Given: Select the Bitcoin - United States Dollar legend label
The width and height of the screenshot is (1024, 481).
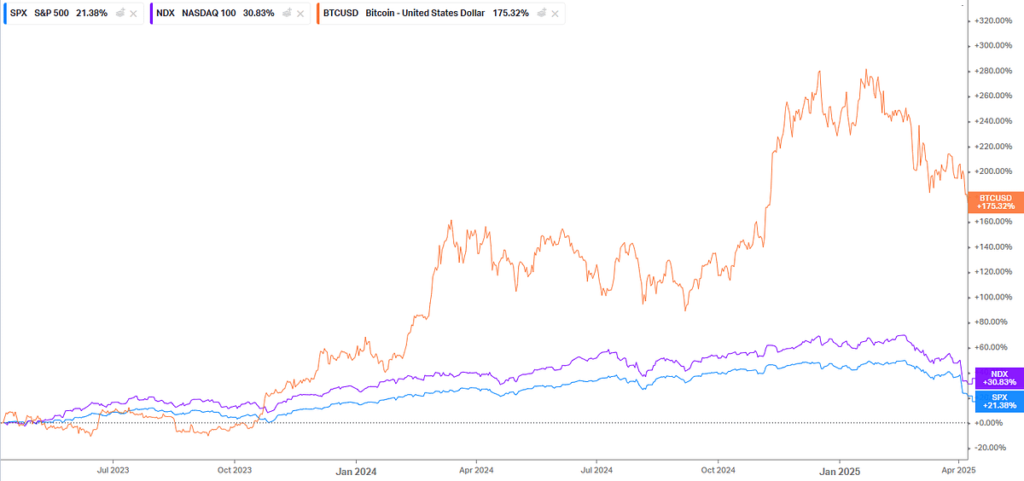Looking at the screenshot, I should click(420, 14).
